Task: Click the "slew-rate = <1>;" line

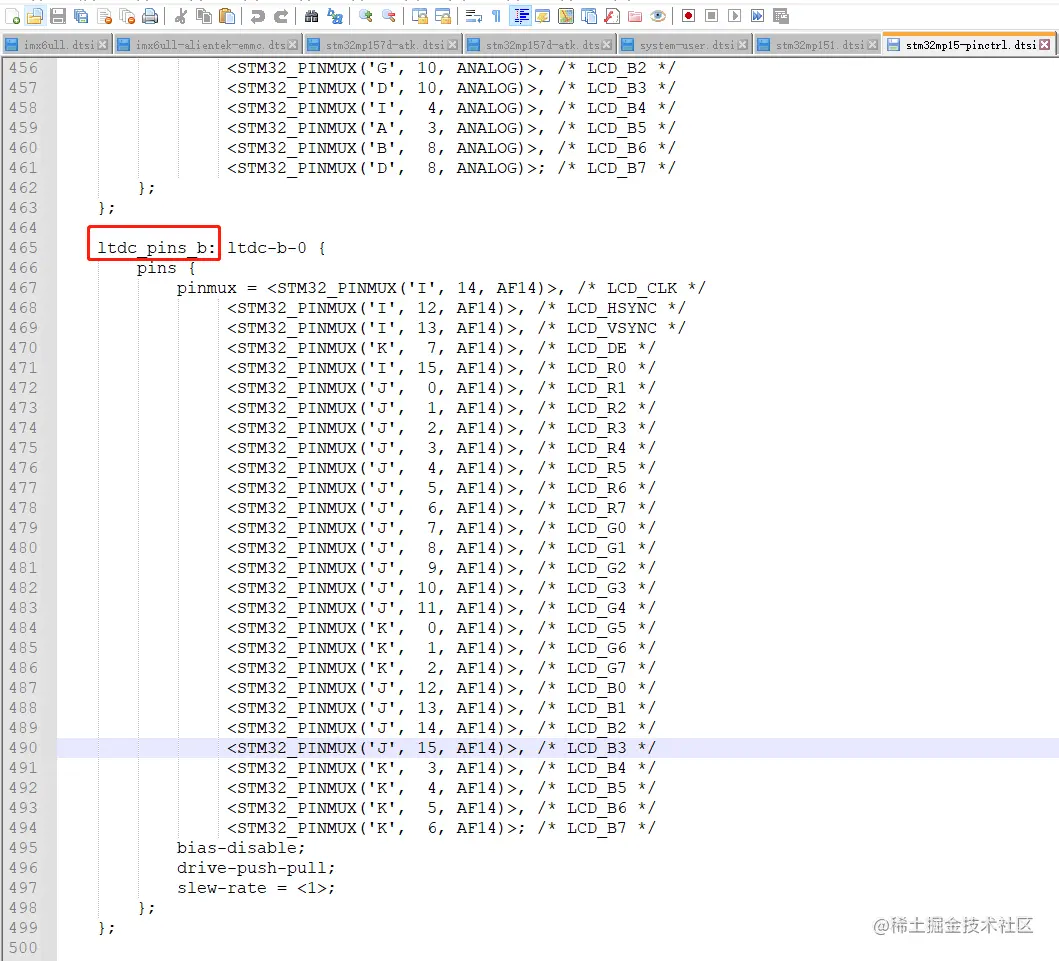Action: [256, 887]
